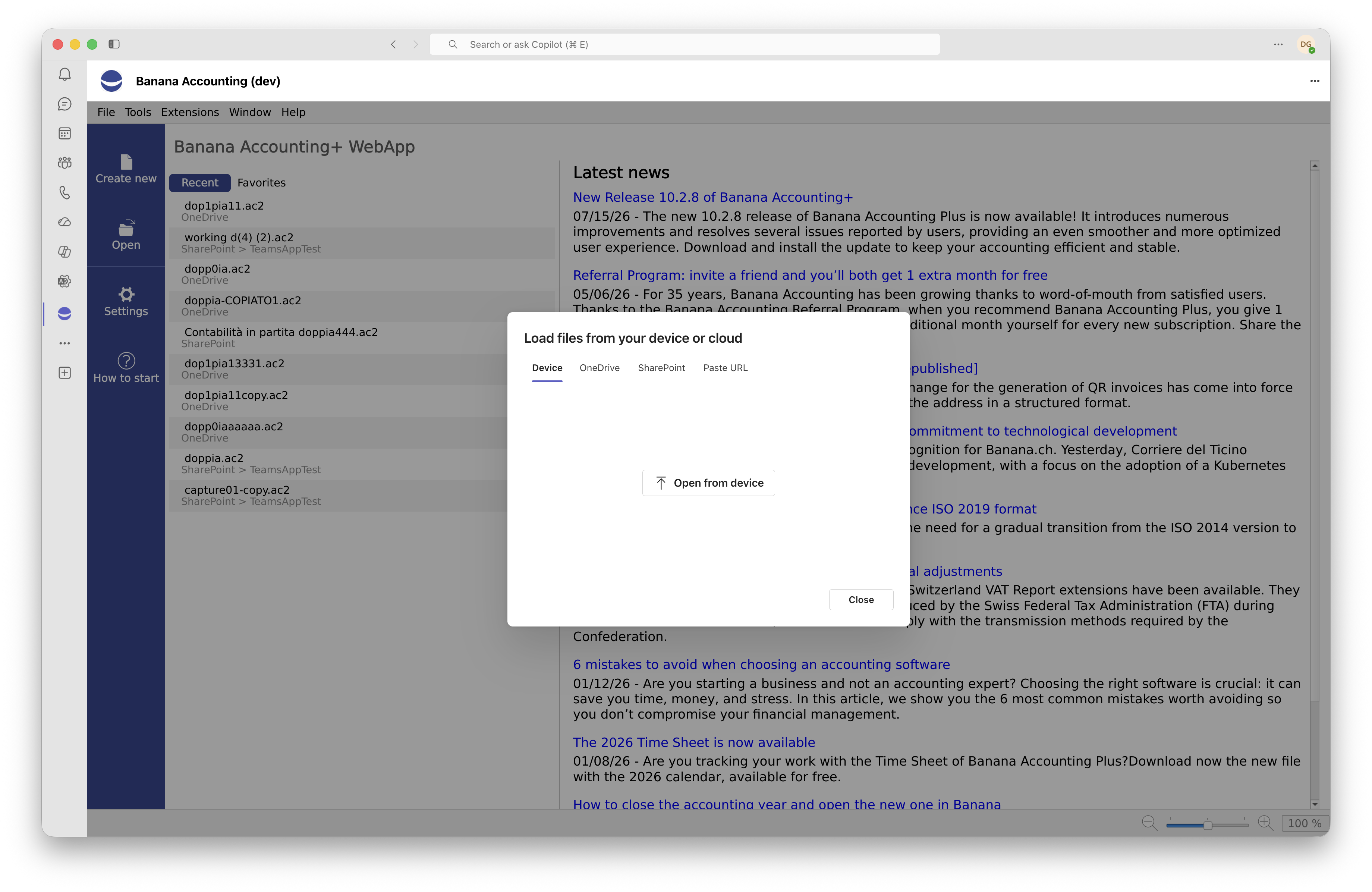Switch to the Paste URL tab

(x=725, y=368)
